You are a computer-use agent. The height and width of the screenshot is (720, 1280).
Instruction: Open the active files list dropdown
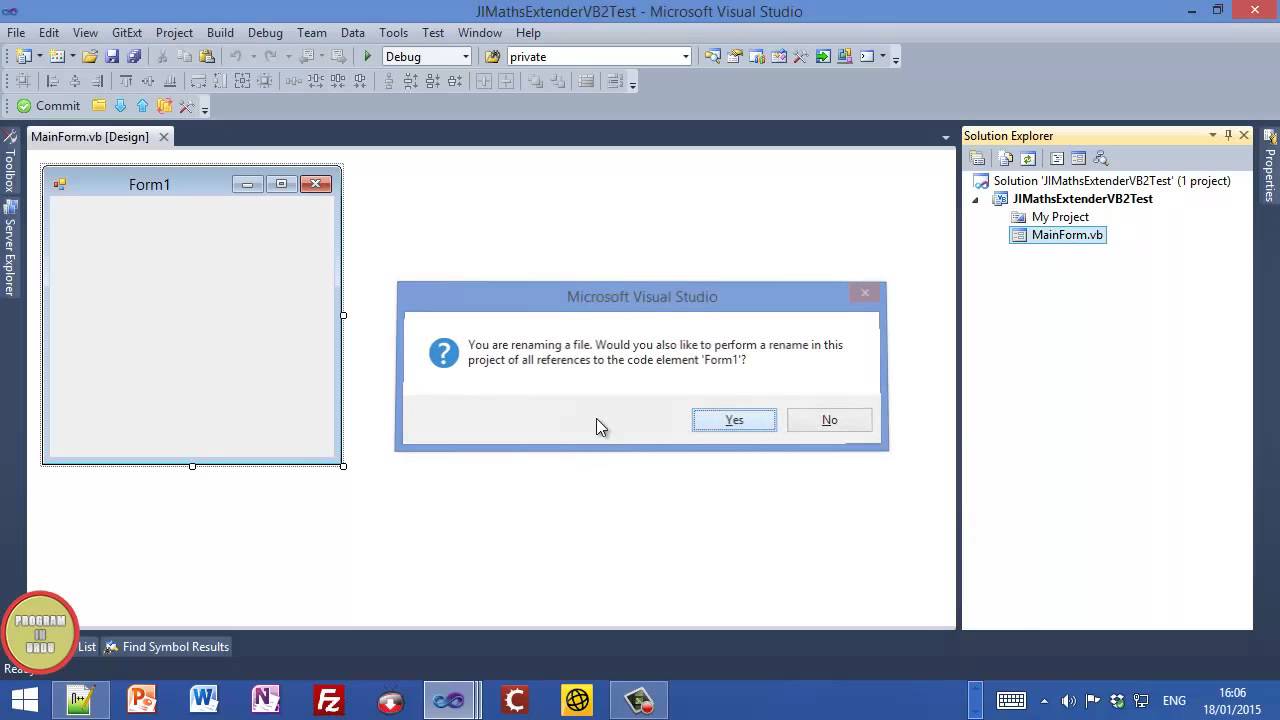pyautogui.click(x=946, y=137)
